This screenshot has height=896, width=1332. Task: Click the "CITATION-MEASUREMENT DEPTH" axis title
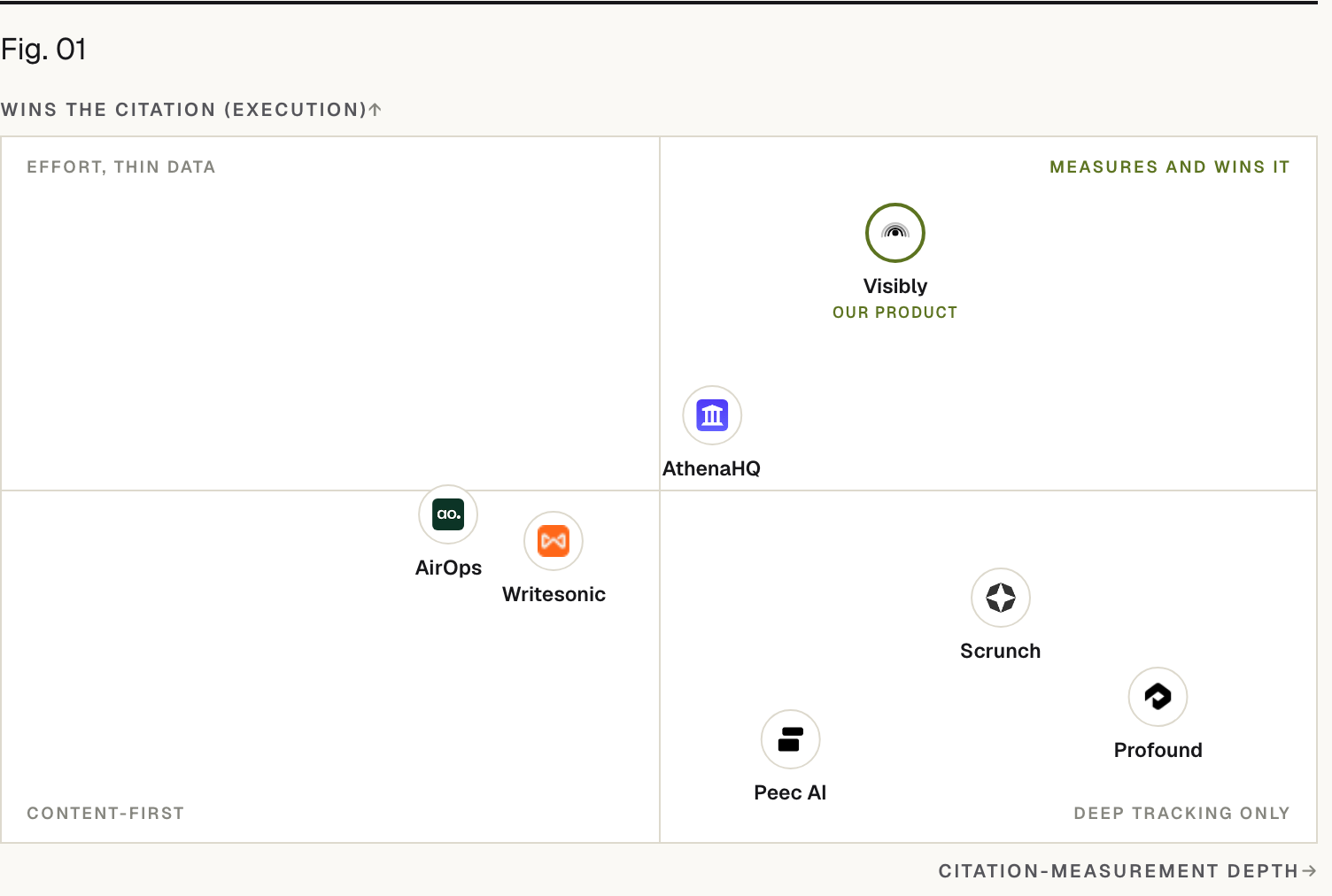[x=1119, y=871]
